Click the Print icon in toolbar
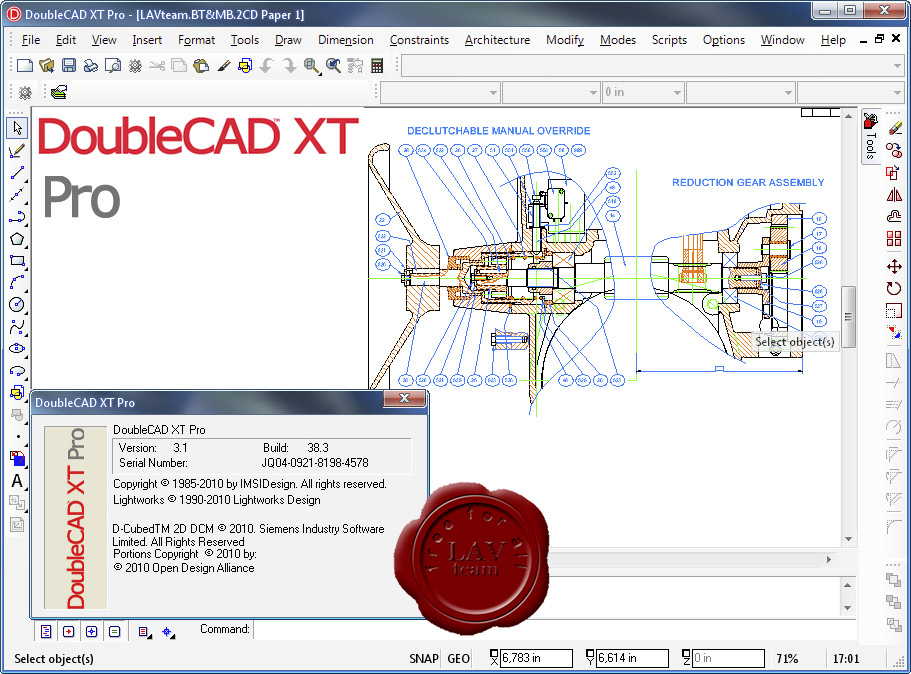Viewport: 911px width, 674px height. [x=91, y=66]
